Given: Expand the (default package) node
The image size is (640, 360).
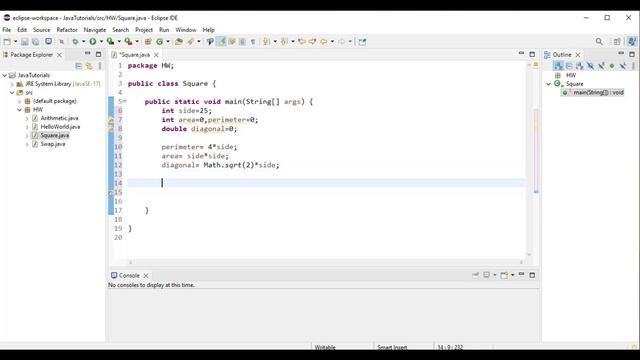Looking at the screenshot, I should [x=20, y=101].
